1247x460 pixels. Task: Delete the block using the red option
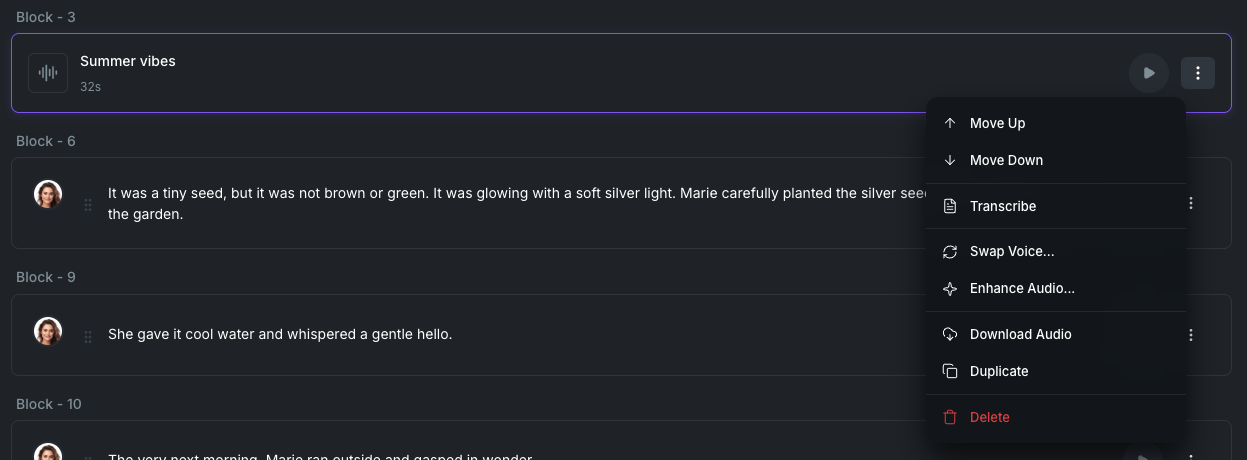point(989,417)
